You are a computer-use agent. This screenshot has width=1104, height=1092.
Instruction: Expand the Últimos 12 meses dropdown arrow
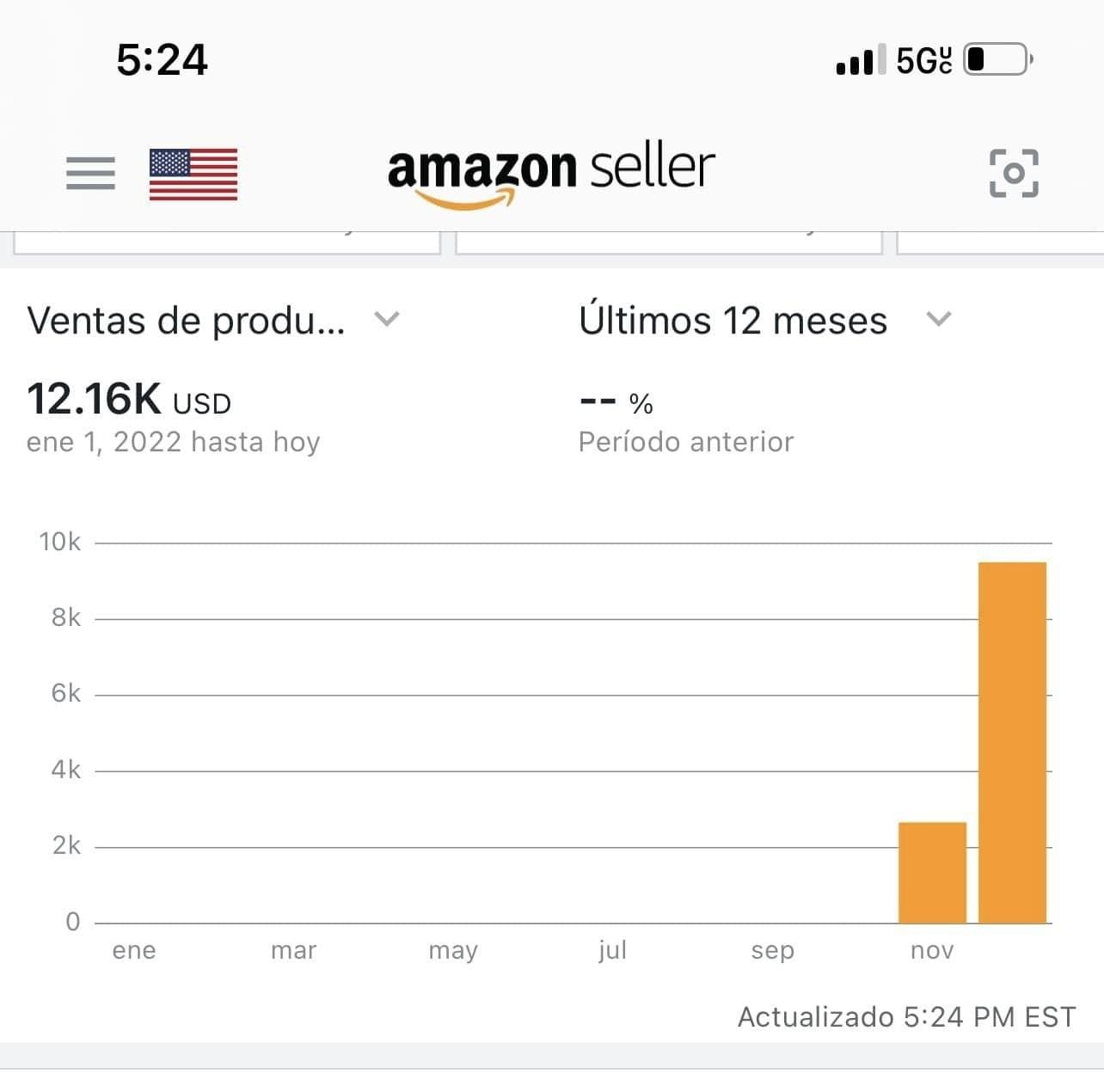coord(939,319)
